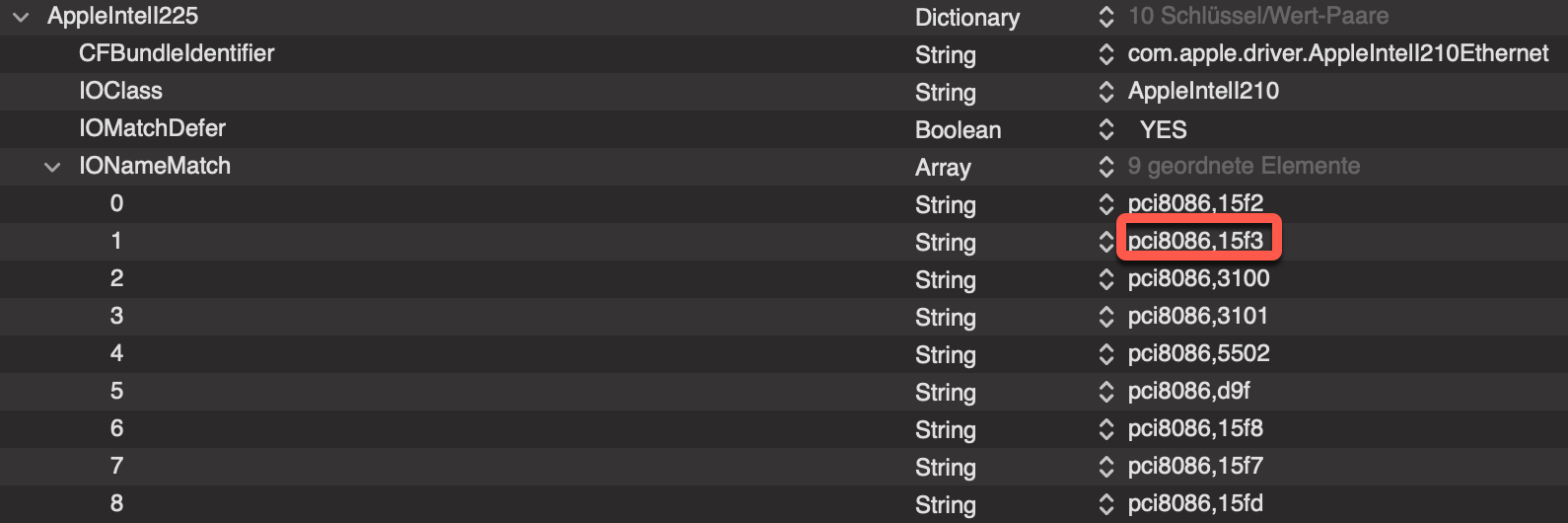
Task: Open String type dropdown for item 4
Action: (x=945, y=355)
